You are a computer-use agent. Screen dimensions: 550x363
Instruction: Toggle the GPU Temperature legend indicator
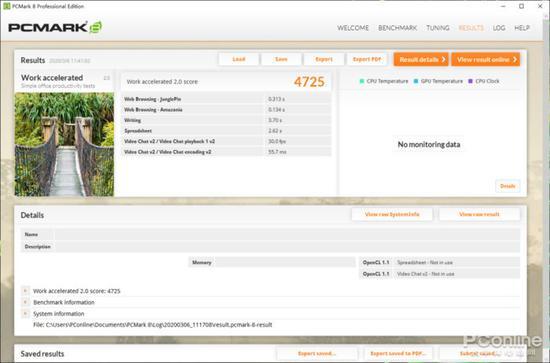click(416, 81)
